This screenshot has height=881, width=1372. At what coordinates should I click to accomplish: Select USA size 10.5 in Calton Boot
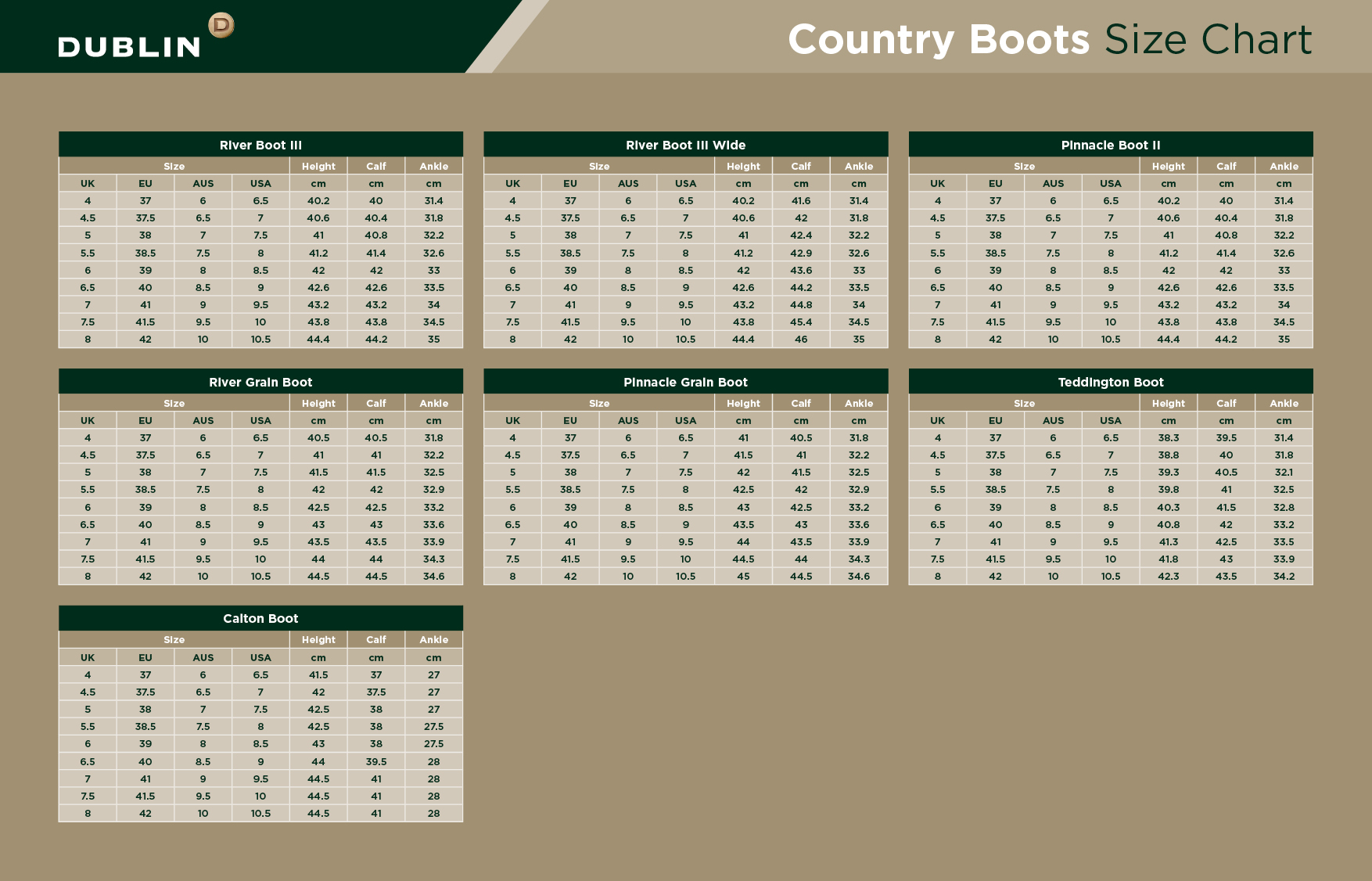[x=260, y=813]
